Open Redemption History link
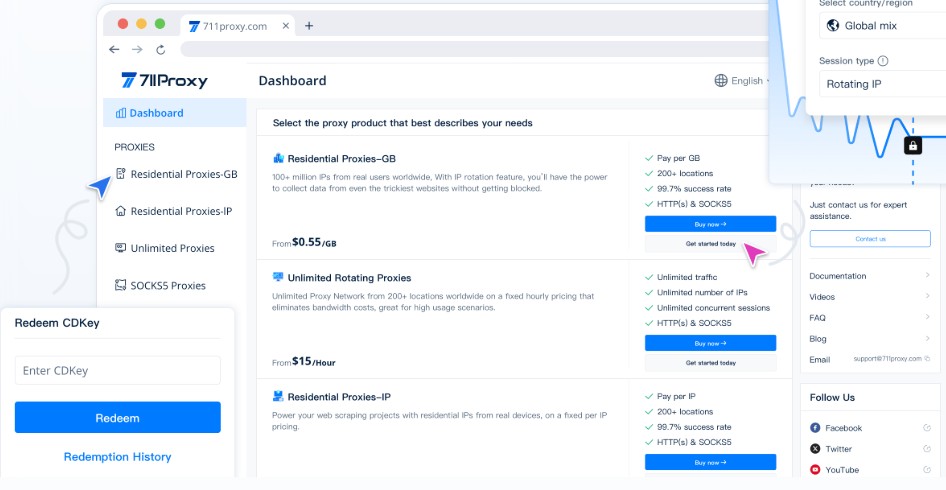 (x=118, y=457)
